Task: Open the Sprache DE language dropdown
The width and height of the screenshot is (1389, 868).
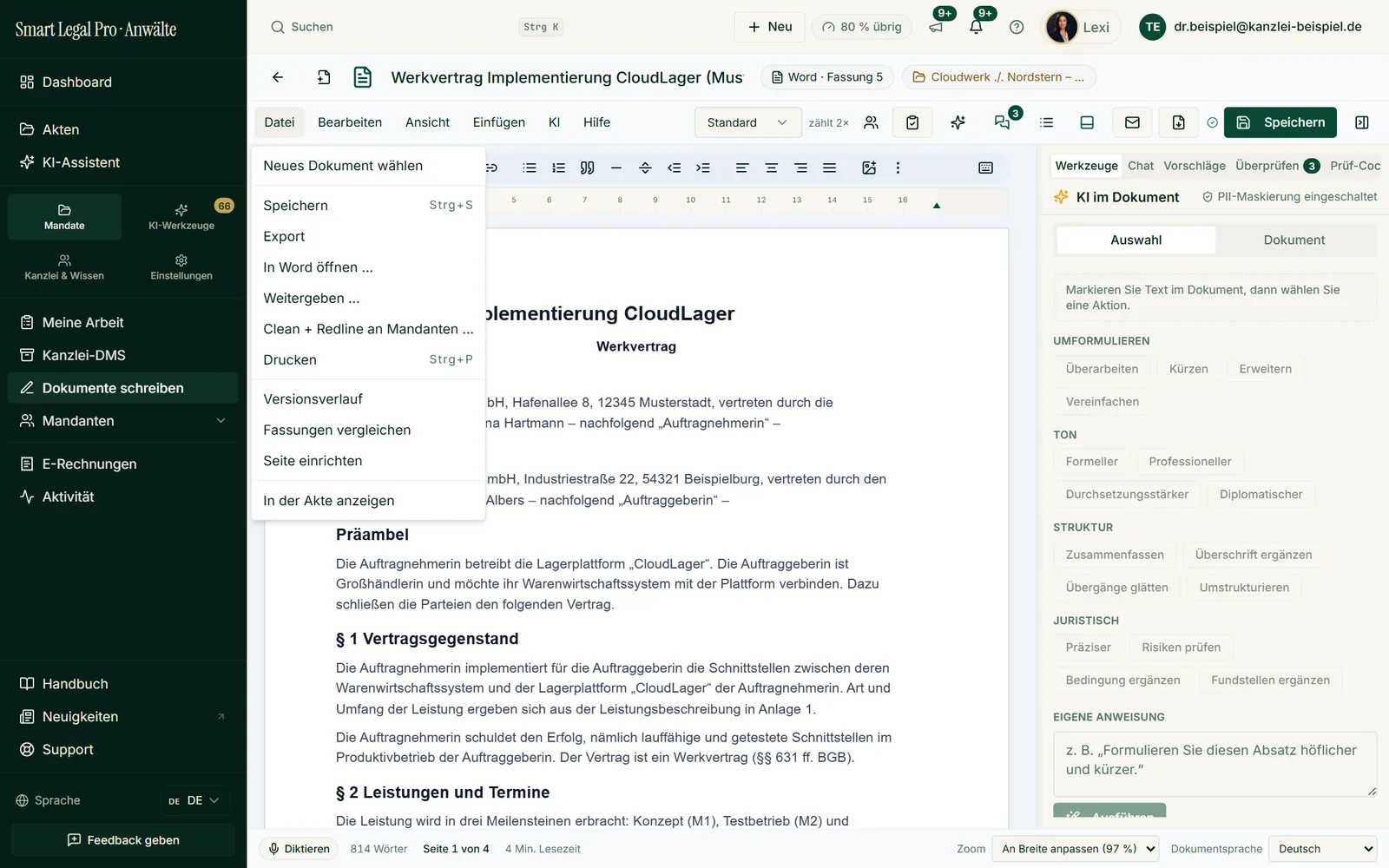Action: tap(194, 800)
